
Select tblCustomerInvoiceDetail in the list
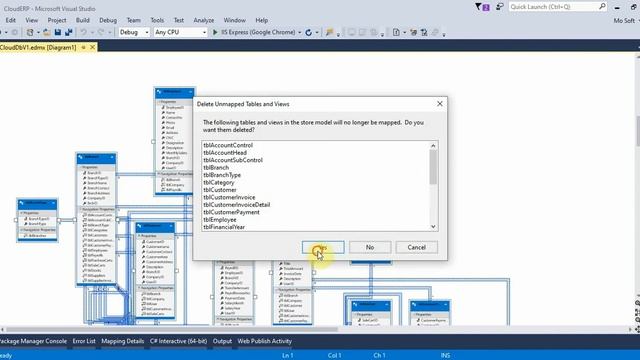pyautogui.click(x=237, y=204)
